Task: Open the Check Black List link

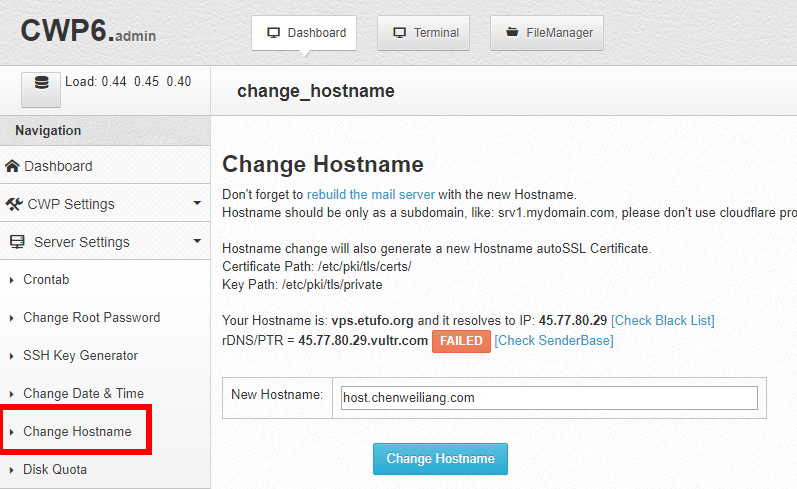Action: (x=662, y=320)
